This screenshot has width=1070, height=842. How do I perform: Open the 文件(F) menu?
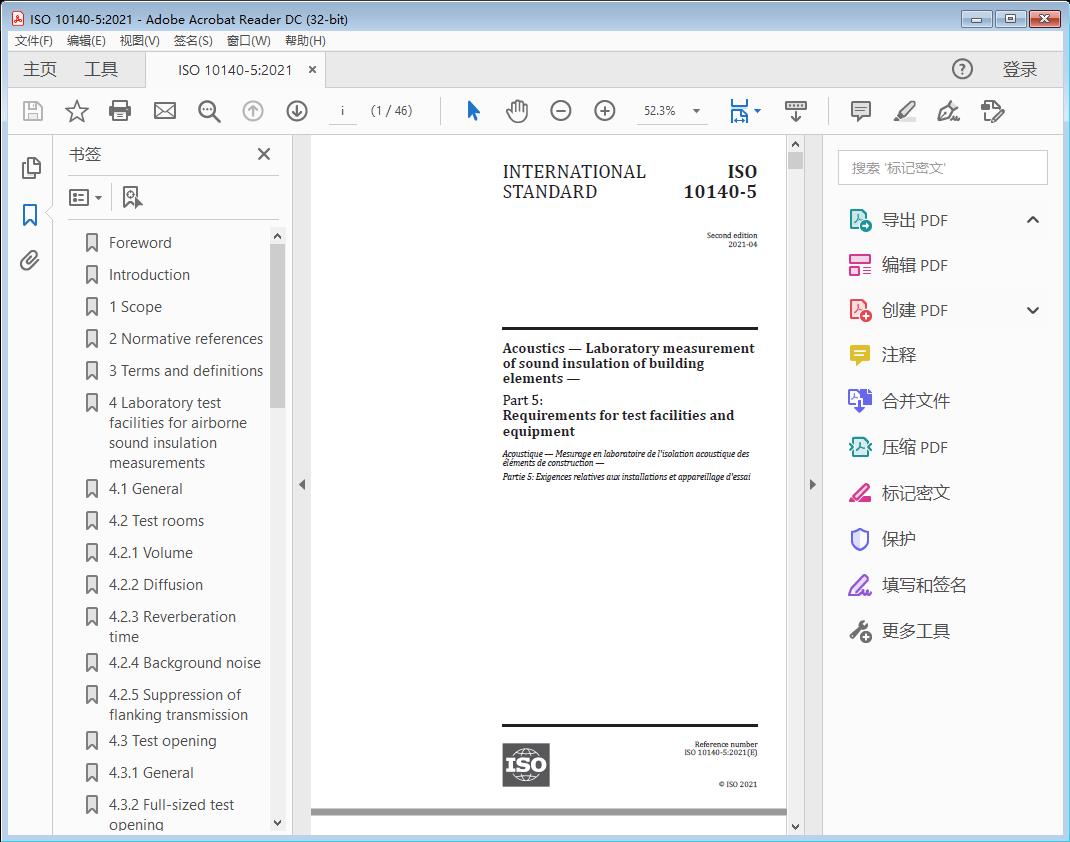click(x=33, y=40)
